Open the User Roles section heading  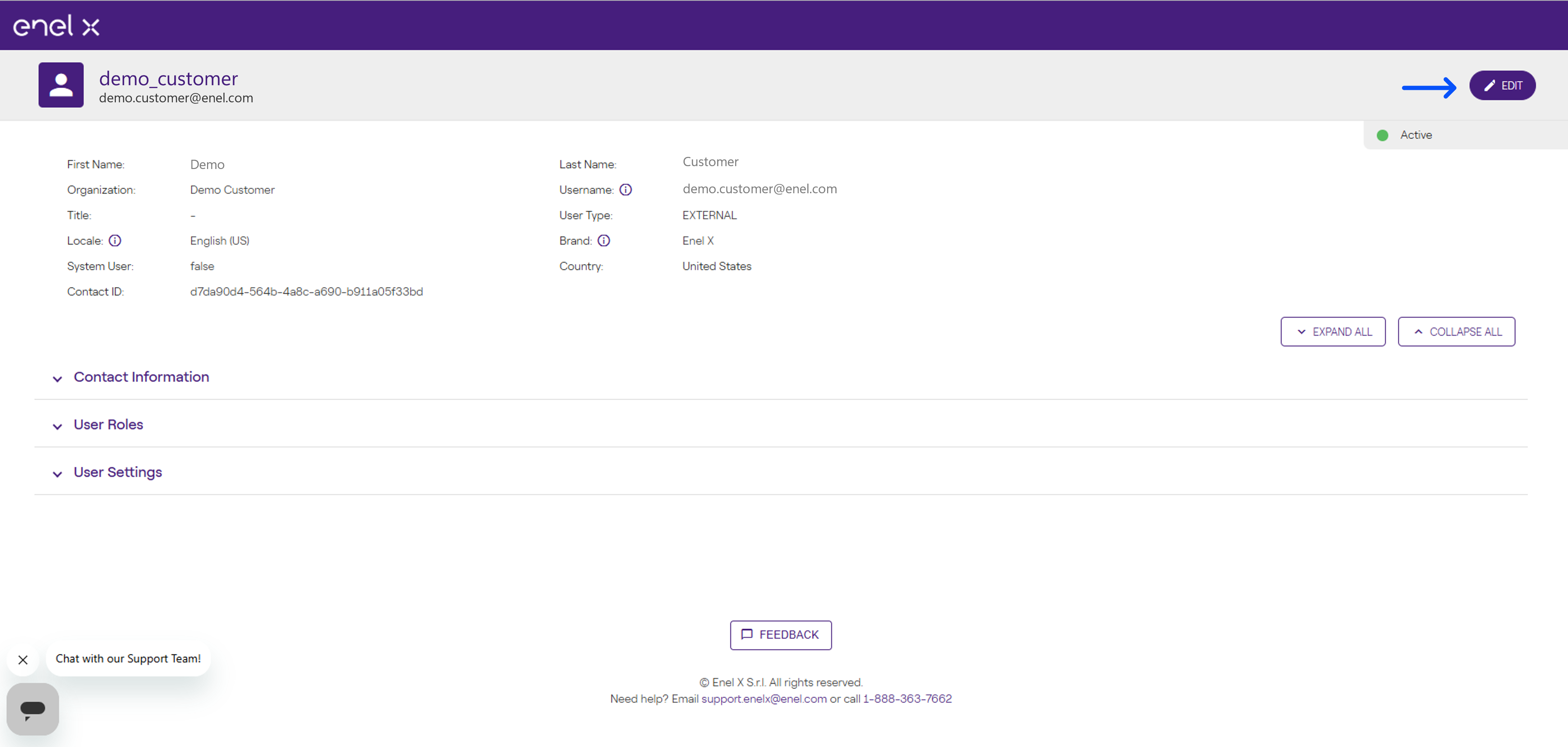pyautogui.click(x=108, y=424)
